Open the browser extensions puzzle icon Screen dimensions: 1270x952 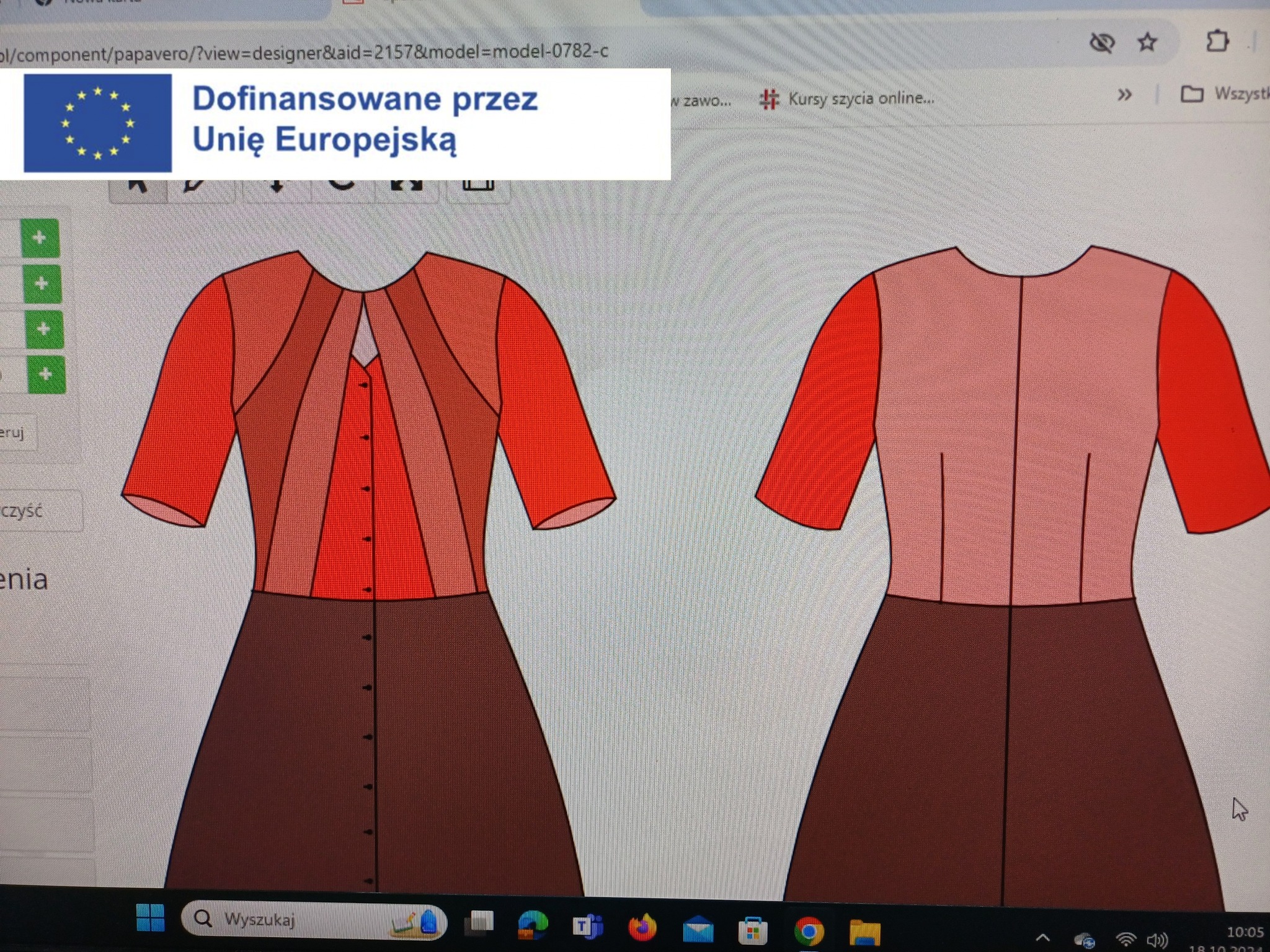tap(1217, 42)
